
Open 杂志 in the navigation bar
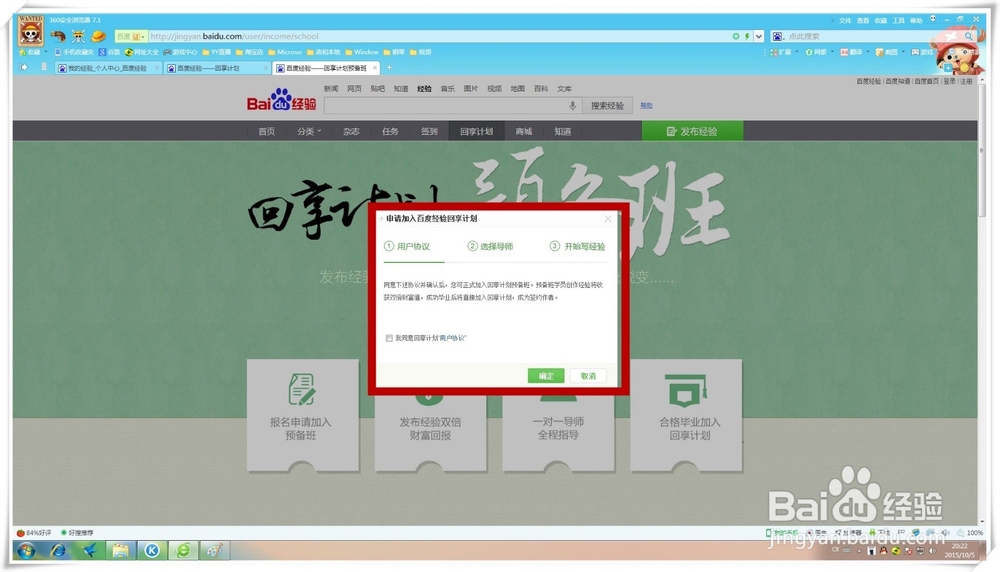pyautogui.click(x=351, y=131)
